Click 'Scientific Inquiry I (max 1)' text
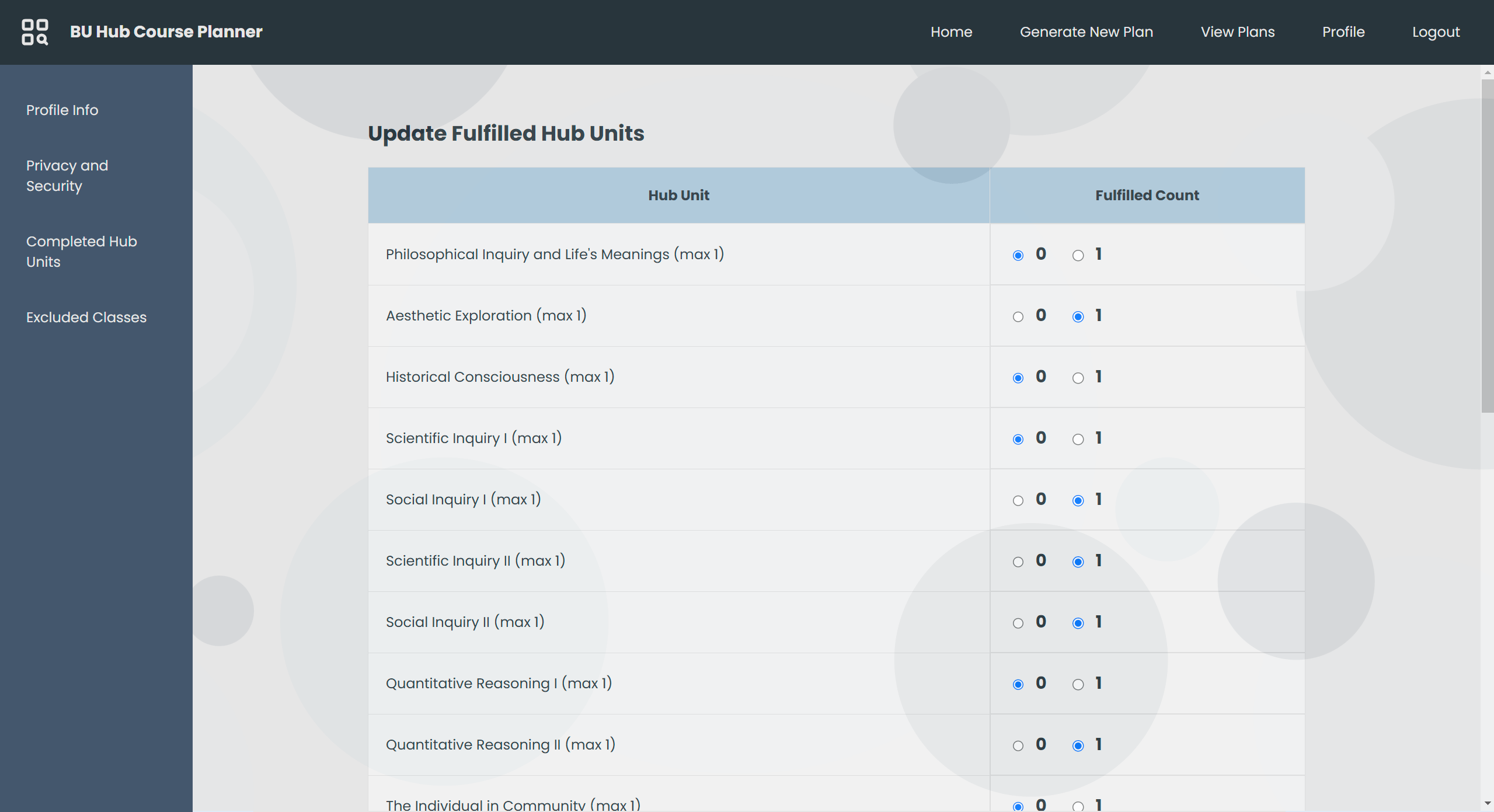1494x812 pixels. tap(473, 438)
